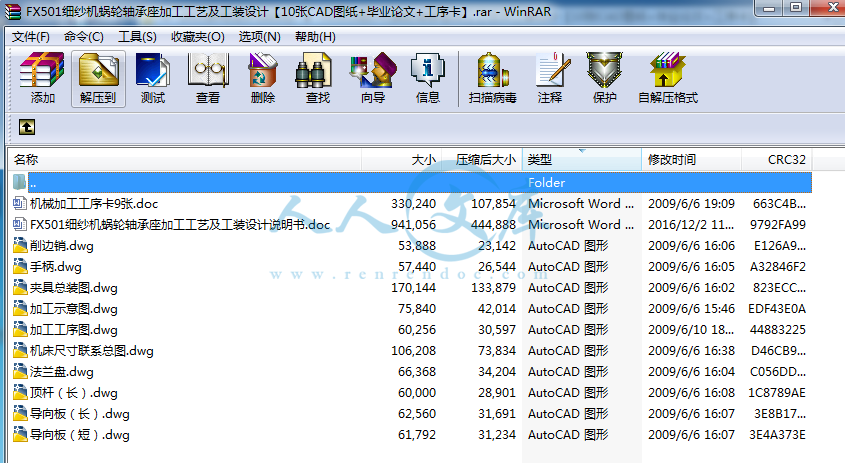845x463 pixels.
Task: Select file 导向板（短）.dwg
Action: (x=79, y=435)
